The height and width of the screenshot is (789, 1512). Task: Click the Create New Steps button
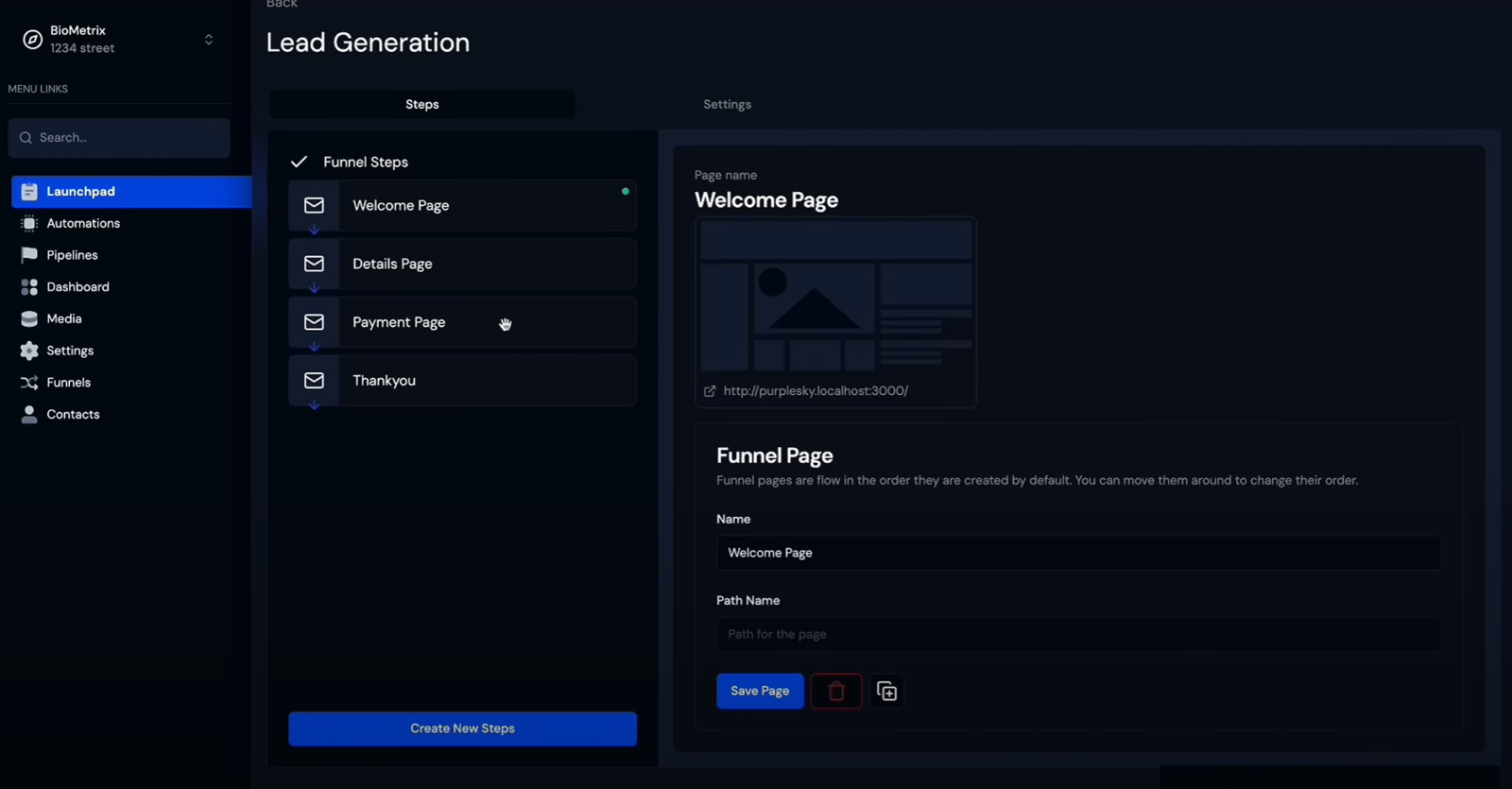(x=462, y=729)
